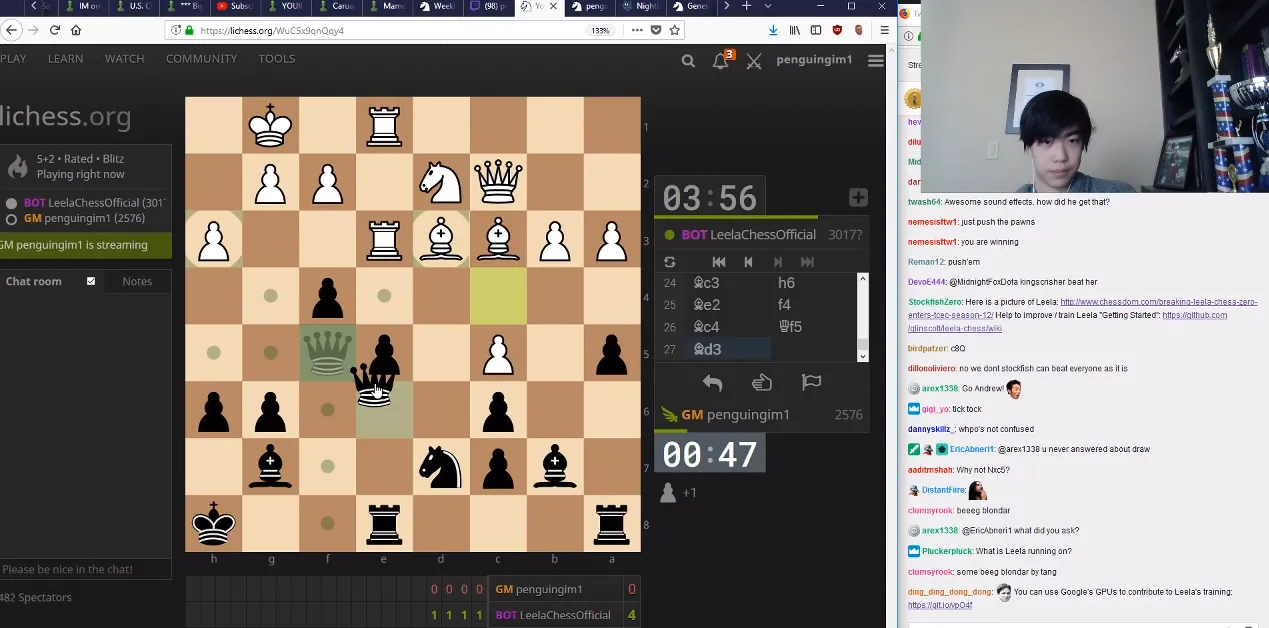Jump to the last move

coord(808,262)
